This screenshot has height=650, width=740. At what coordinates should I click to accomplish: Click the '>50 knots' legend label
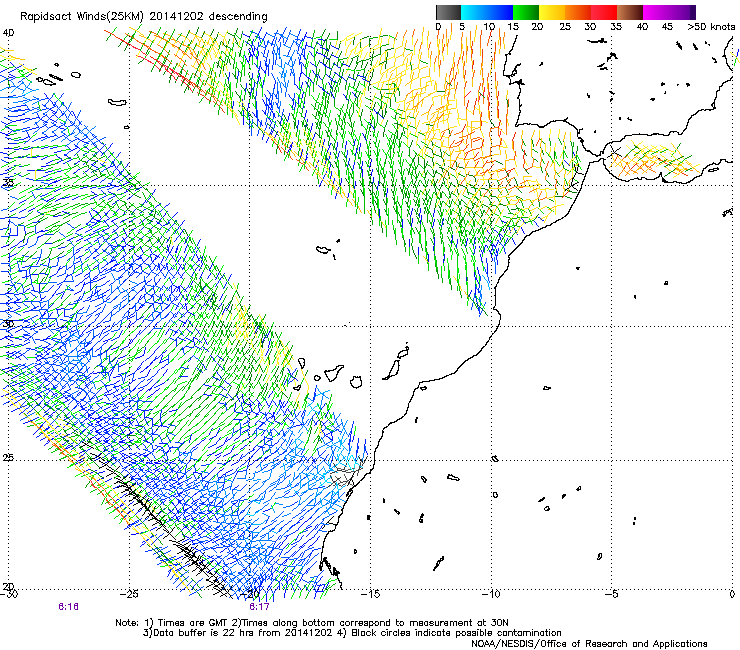pos(711,26)
